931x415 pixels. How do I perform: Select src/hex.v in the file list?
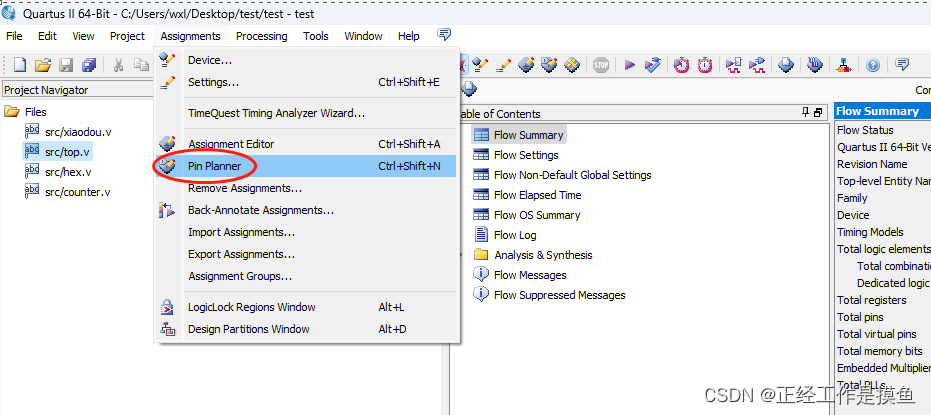point(58,172)
